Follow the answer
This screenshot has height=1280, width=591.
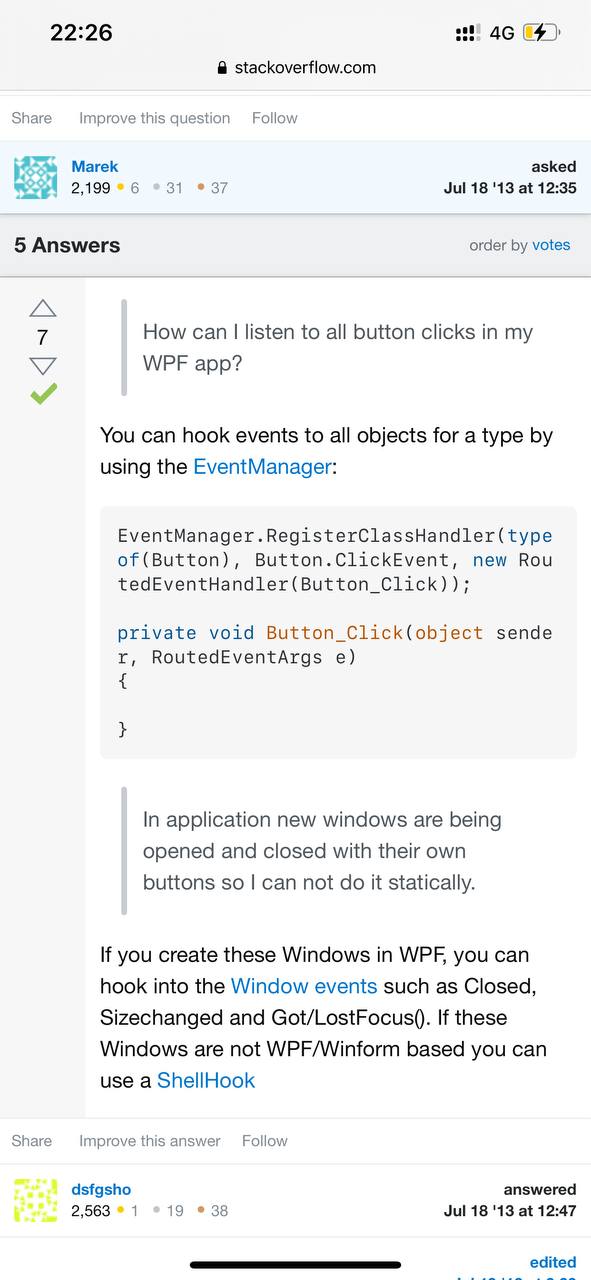click(265, 1141)
